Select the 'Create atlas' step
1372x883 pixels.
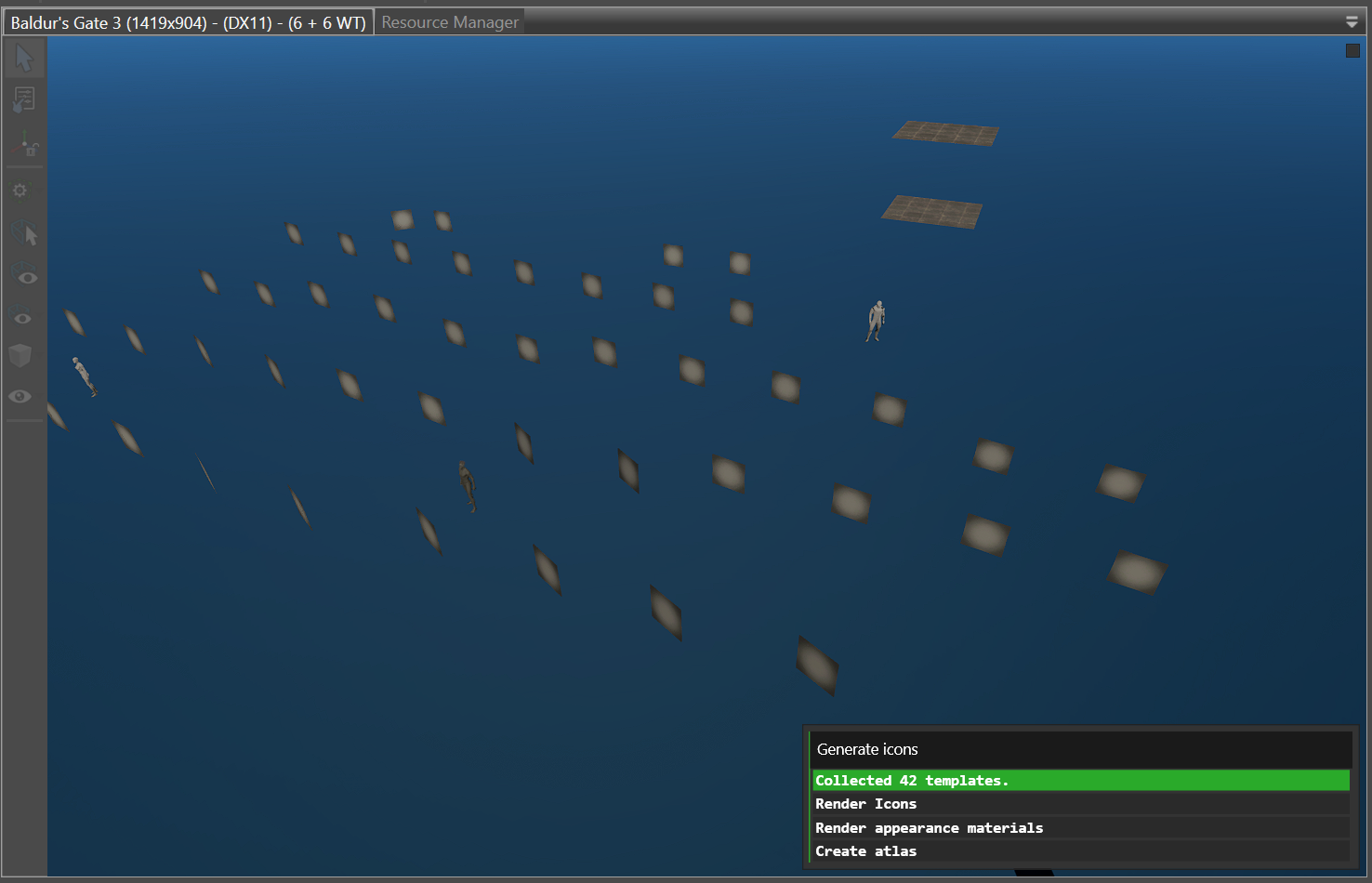(1081, 851)
